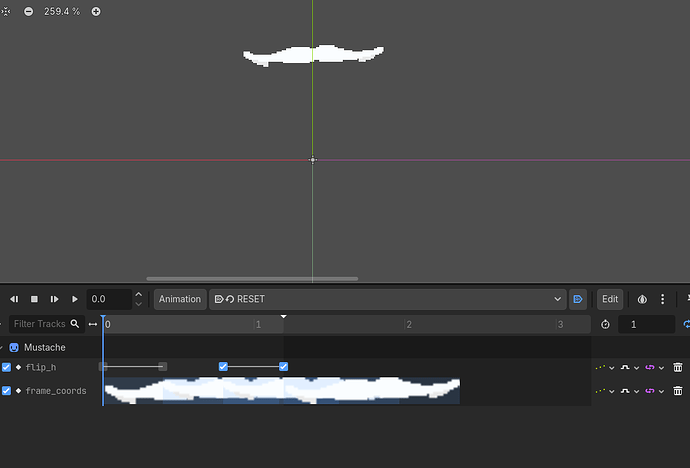The height and width of the screenshot is (468, 690).
Task: Toggle autoplay on load icon
Action: pyautogui.click(x=578, y=299)
